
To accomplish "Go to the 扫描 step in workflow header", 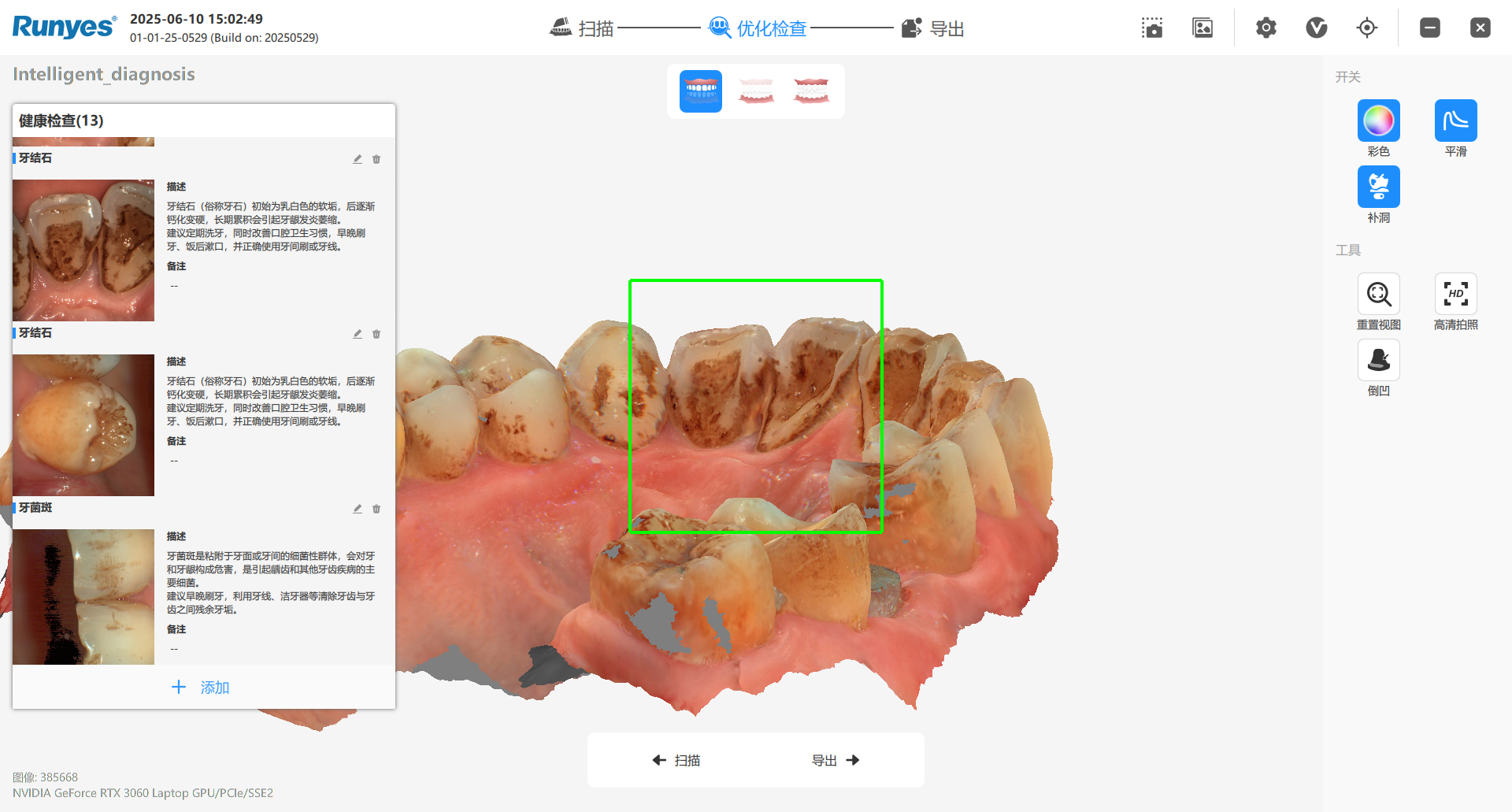I will (x=582, y=28).
